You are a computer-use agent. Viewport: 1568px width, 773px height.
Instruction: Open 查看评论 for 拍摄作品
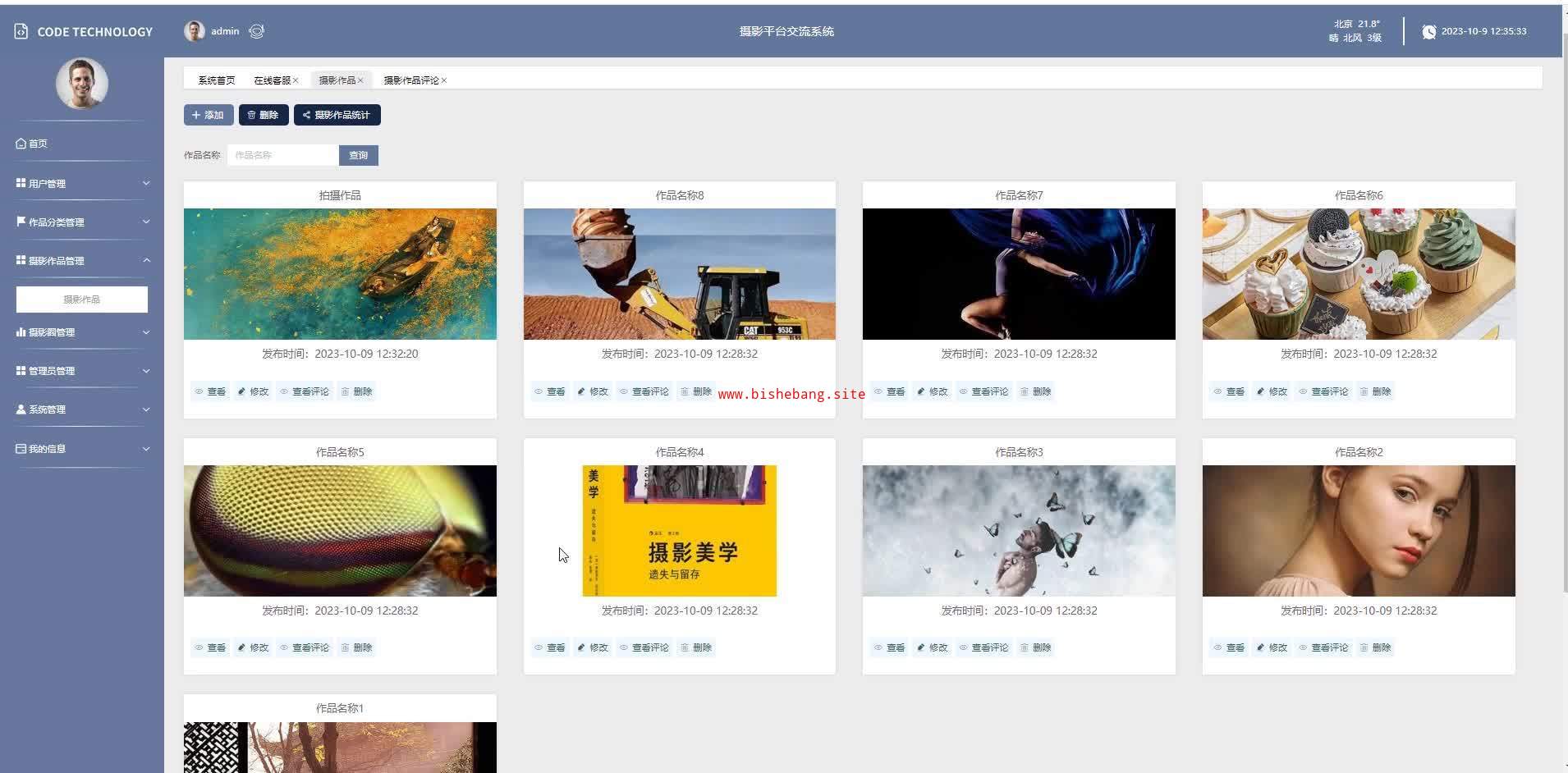(305, 391)
